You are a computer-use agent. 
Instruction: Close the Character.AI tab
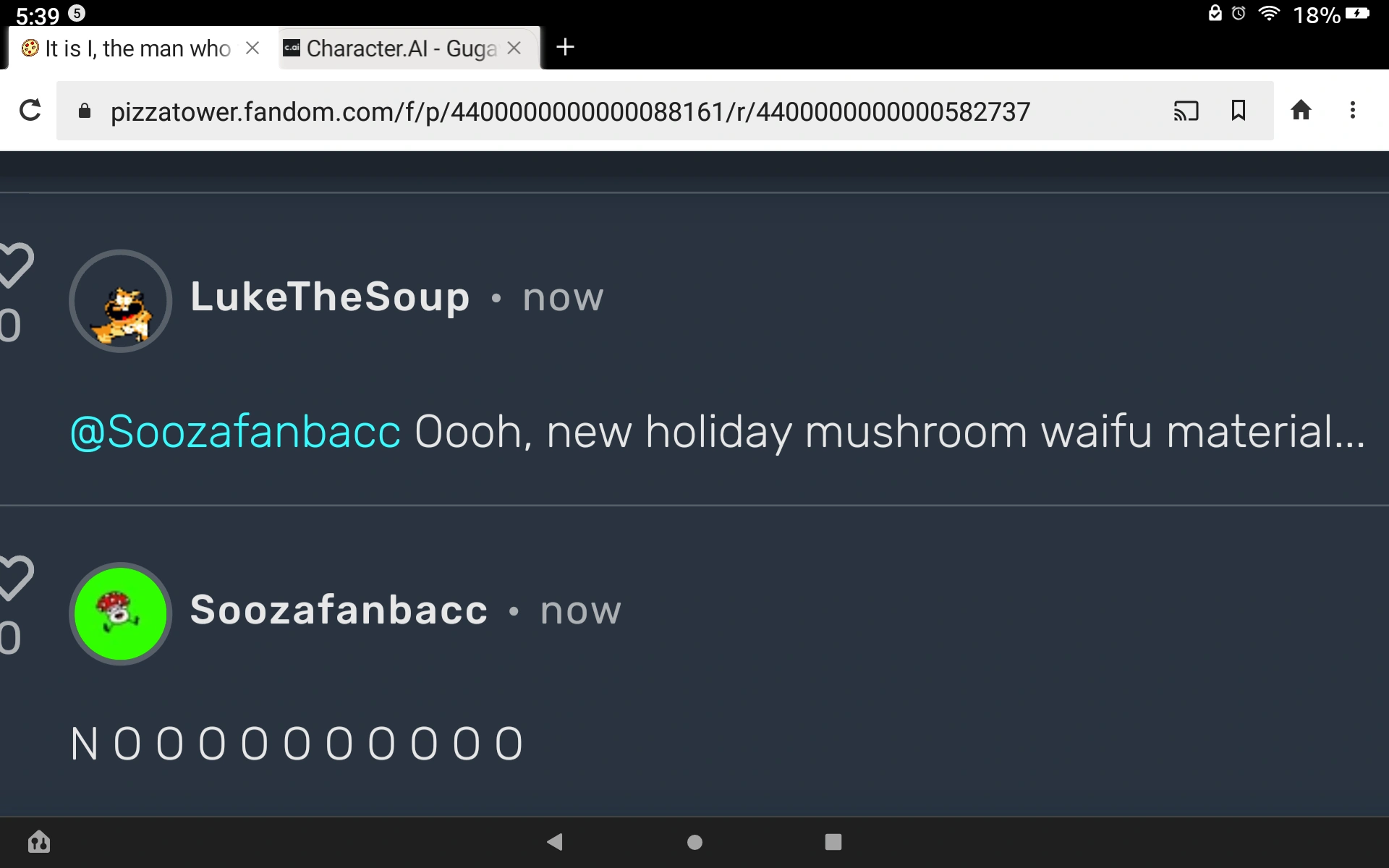coord(514,48)
